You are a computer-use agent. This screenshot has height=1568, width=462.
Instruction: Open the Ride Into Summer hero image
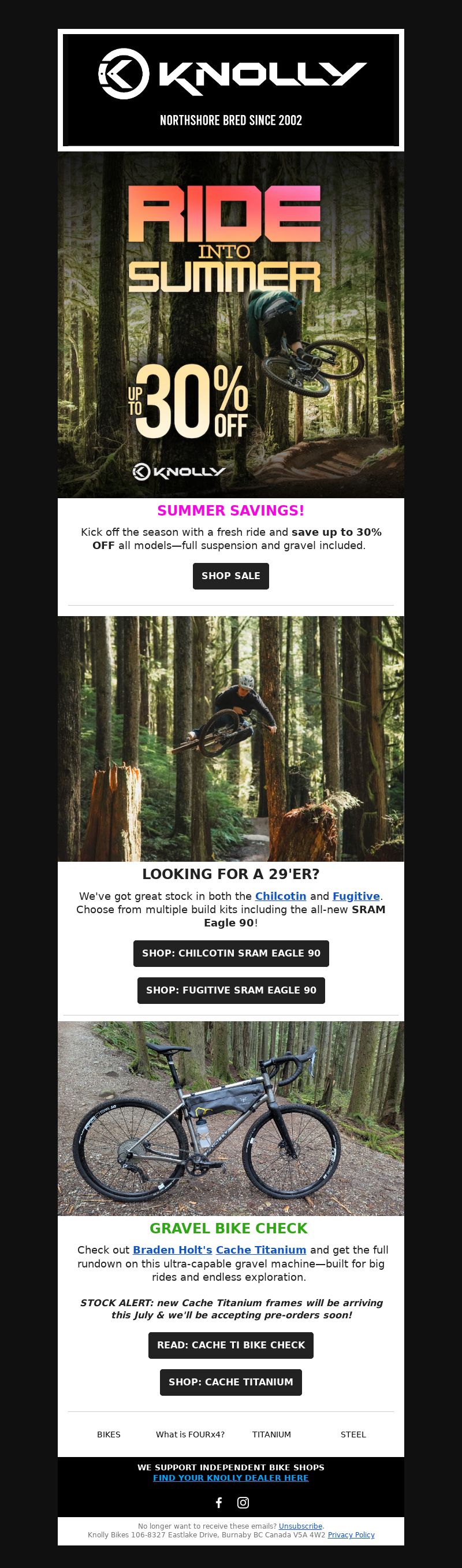pyautogui.click(x=231, y=325)
